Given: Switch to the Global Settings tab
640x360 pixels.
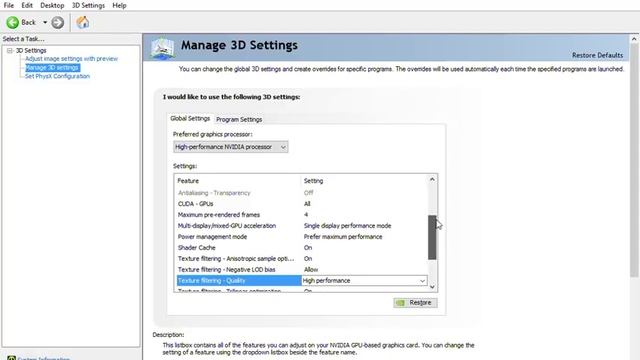Looking at the screenshot, I should click(190, 118).
